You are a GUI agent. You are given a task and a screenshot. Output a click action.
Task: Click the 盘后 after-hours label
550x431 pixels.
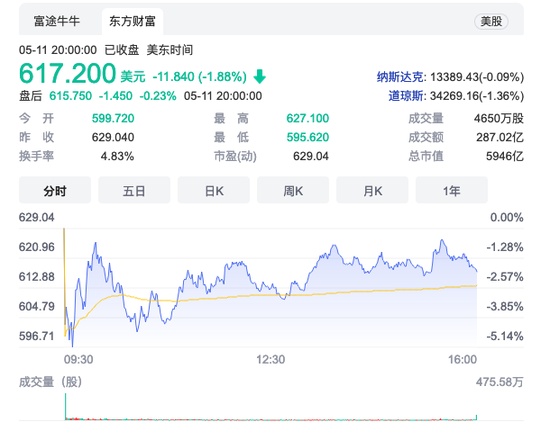click(x=31, y=96)
